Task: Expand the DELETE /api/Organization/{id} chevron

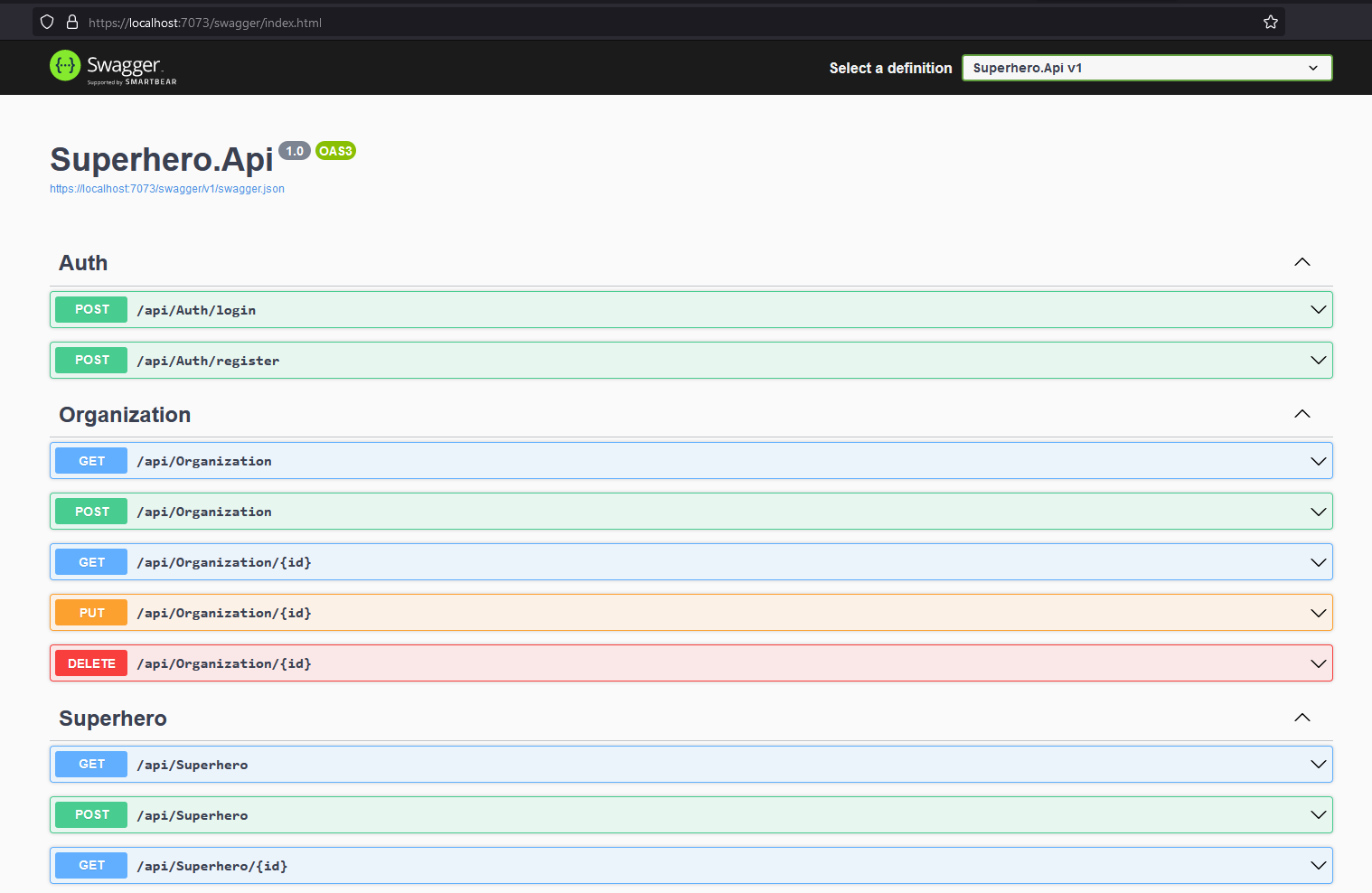Action: click(x=1319, y=663)
